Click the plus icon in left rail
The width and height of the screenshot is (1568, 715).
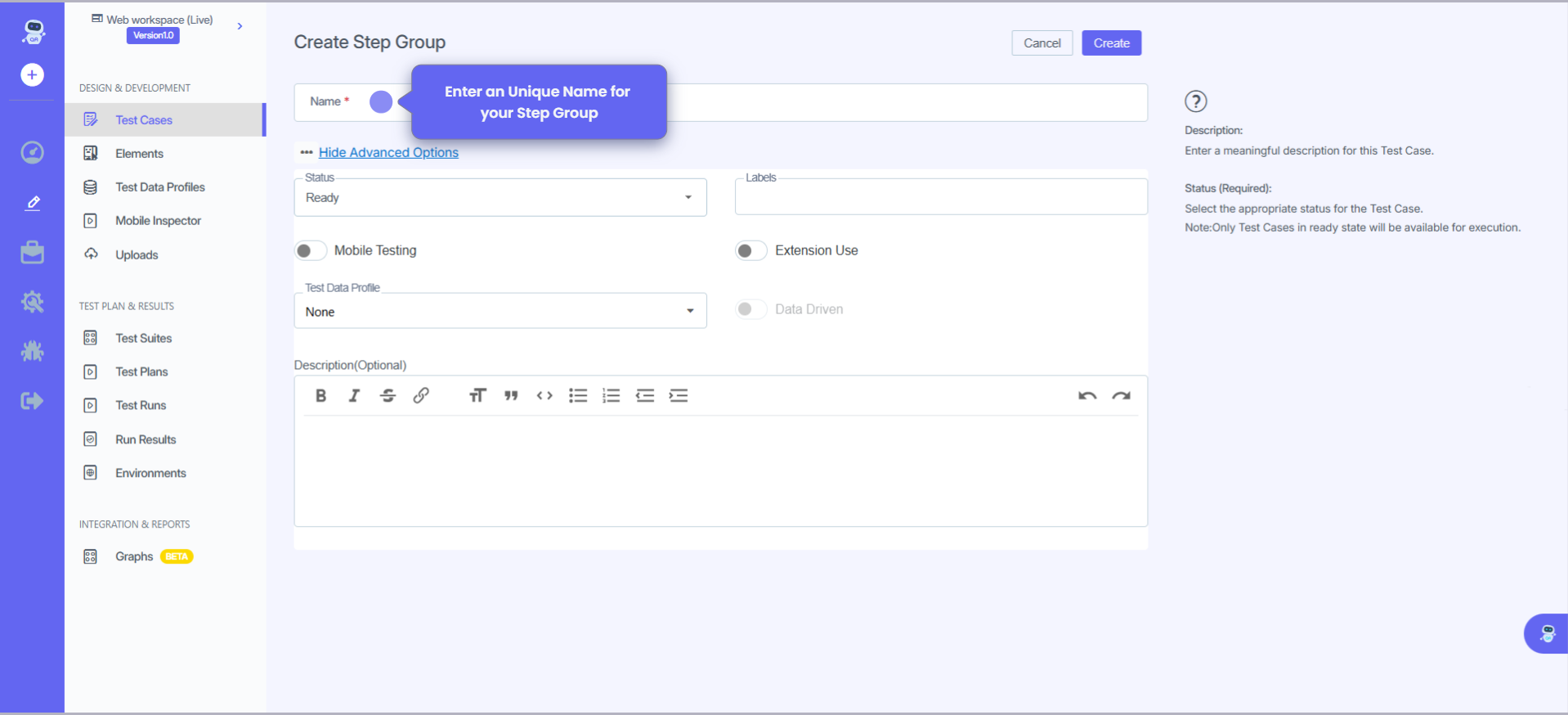point(32,75)
